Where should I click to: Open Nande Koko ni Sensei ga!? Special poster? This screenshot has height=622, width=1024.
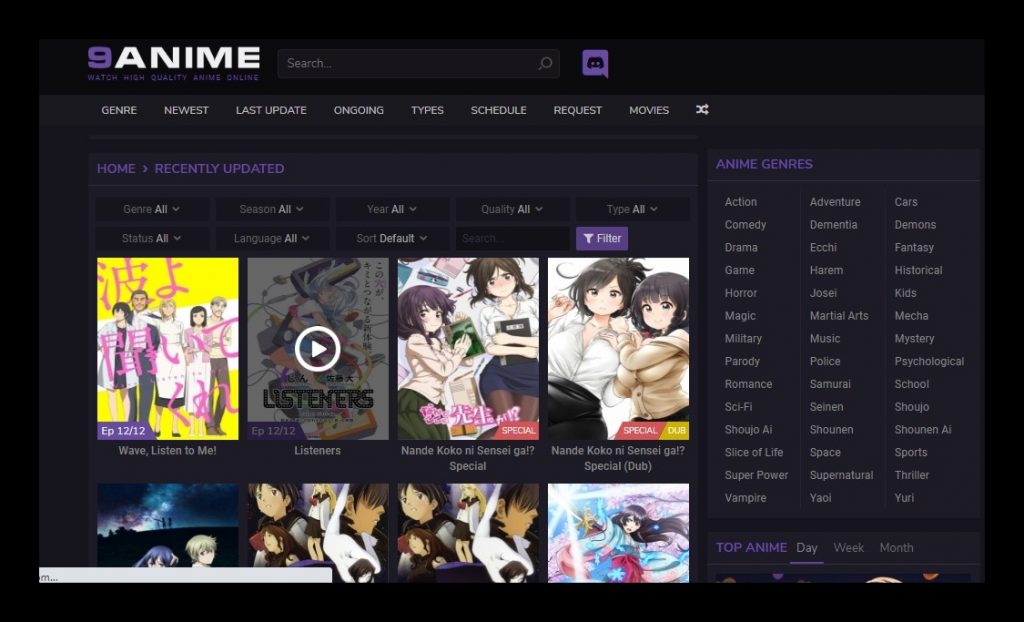(x=468, y=348)
